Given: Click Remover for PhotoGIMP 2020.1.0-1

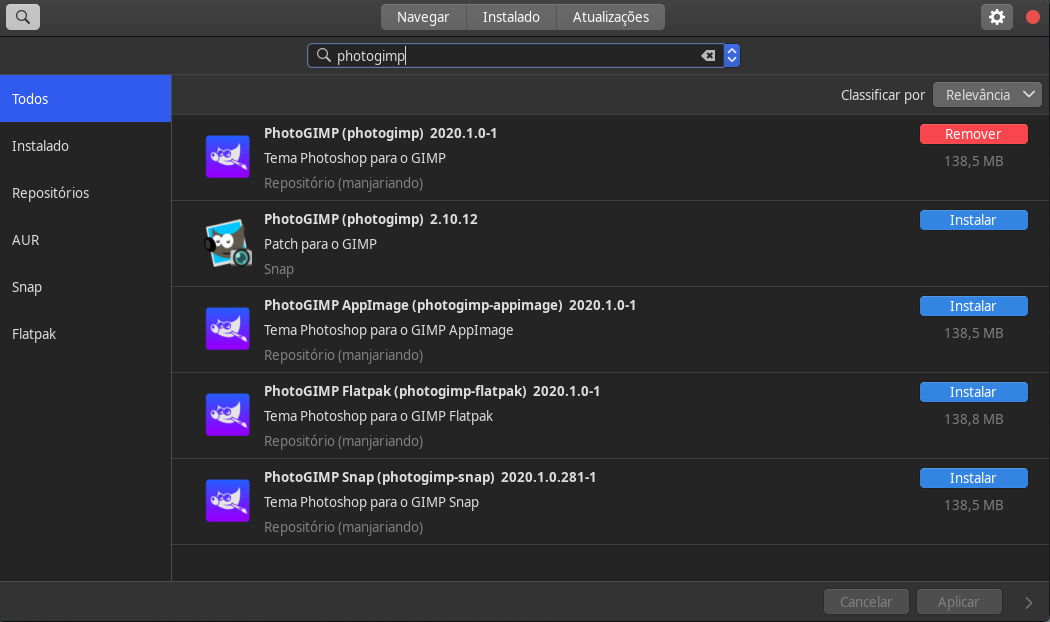Looking at the screenshot, I should pyautogui.click(x=974, y=134).
